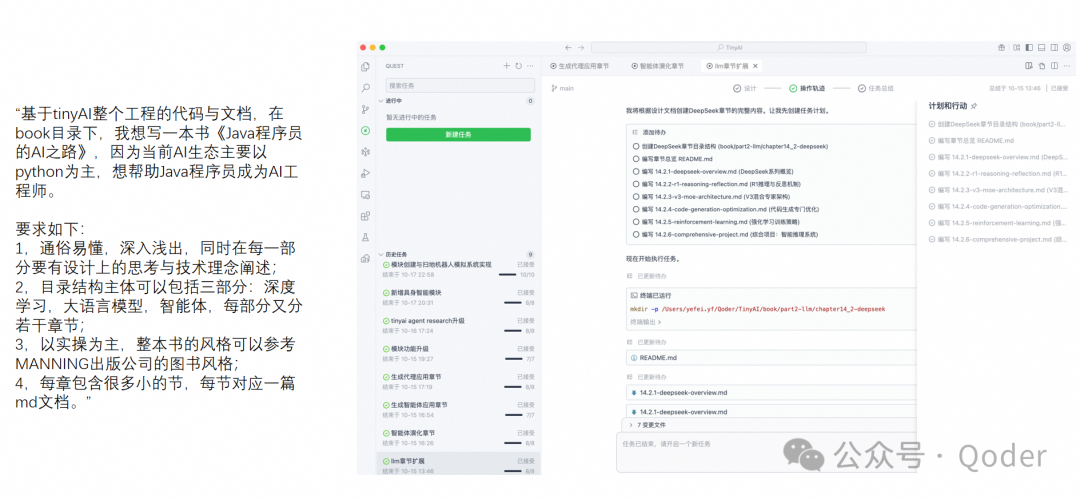Go back with the left arrow
Screen dimensions: 1080x499
click(x=568, y=48)
